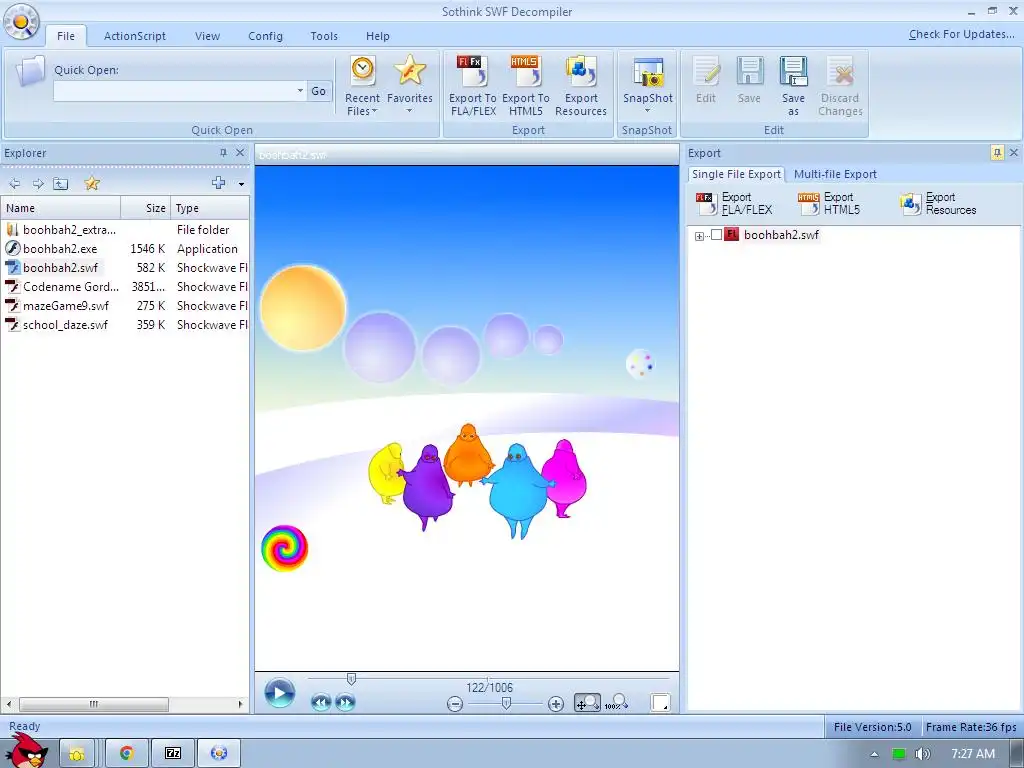Click Export To HTML5 ribbon button
The height and width of the screenshot is (768, 1024).
[526, 86]
